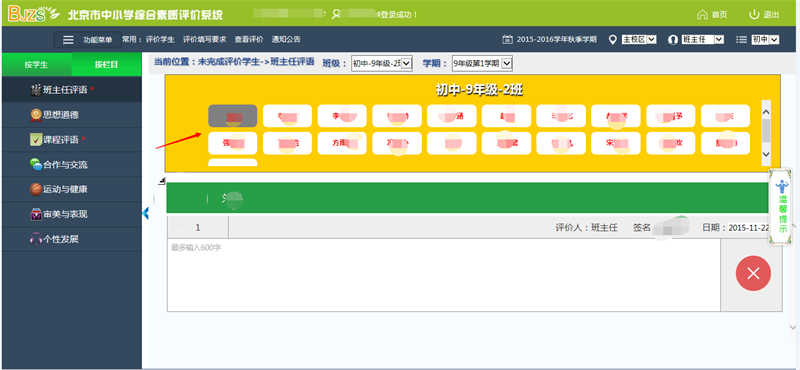Image resolution: width=800 pixels, height=370 pixels.
Task: Open 思想道德 medal icon item
Action: click(x=35, y=115)
